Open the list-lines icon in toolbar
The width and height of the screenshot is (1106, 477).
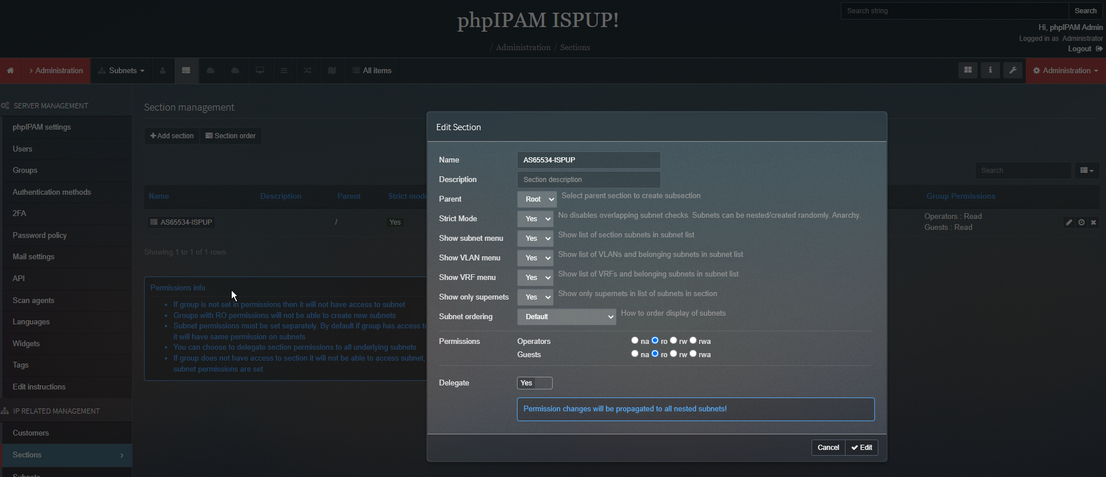tap(284, 71)
